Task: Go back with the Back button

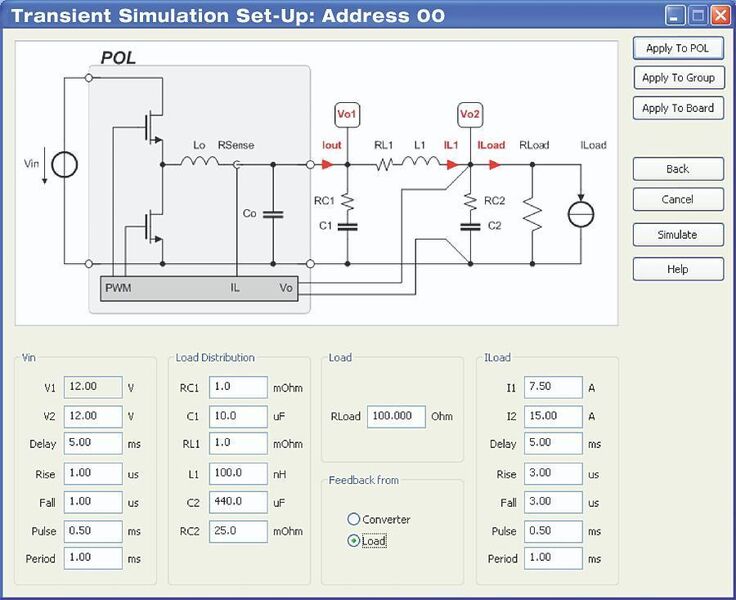Action: [x=678, y=169]
